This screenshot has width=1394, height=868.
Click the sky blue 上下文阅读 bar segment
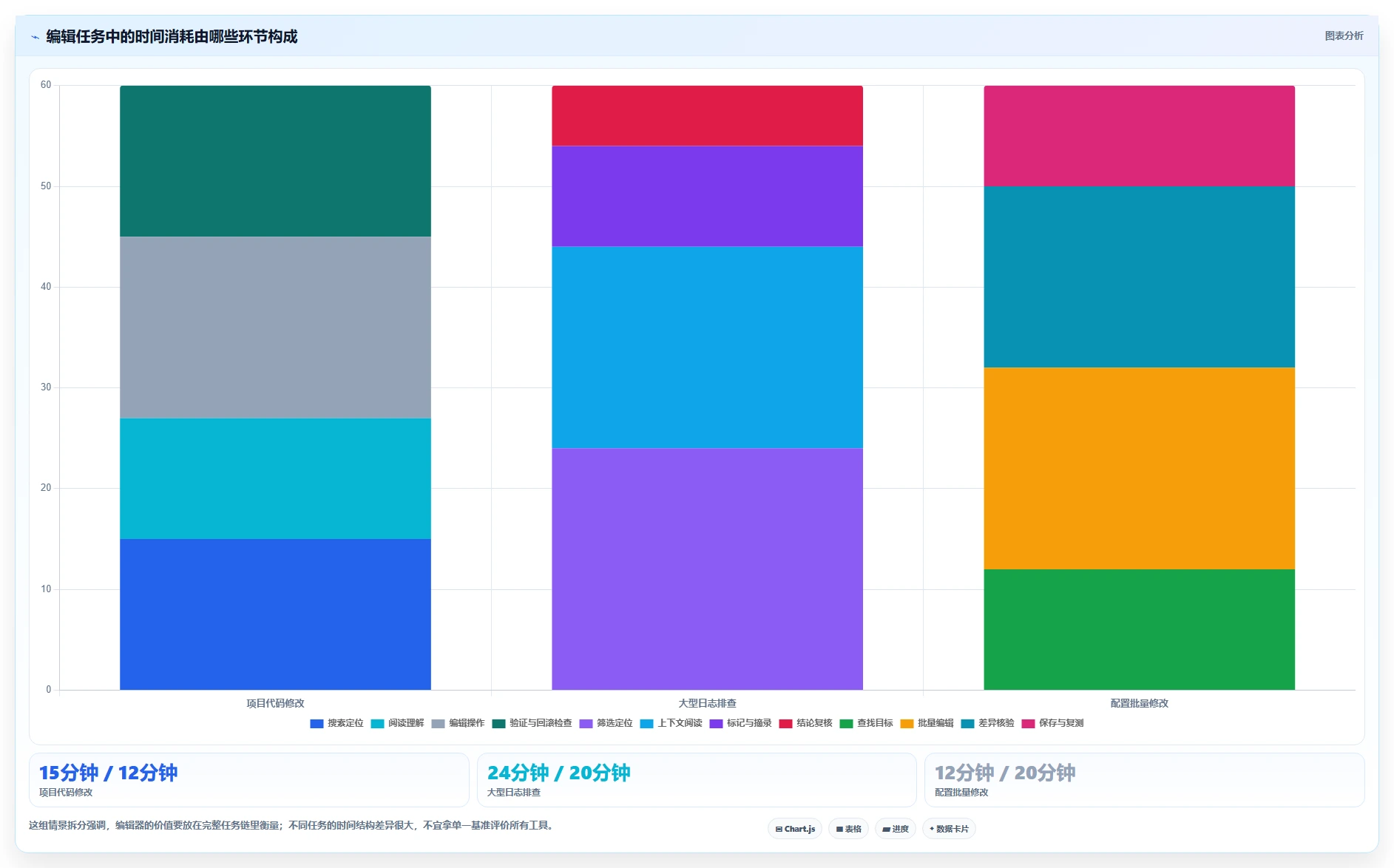pyautogui.click(x=707, y=347)
